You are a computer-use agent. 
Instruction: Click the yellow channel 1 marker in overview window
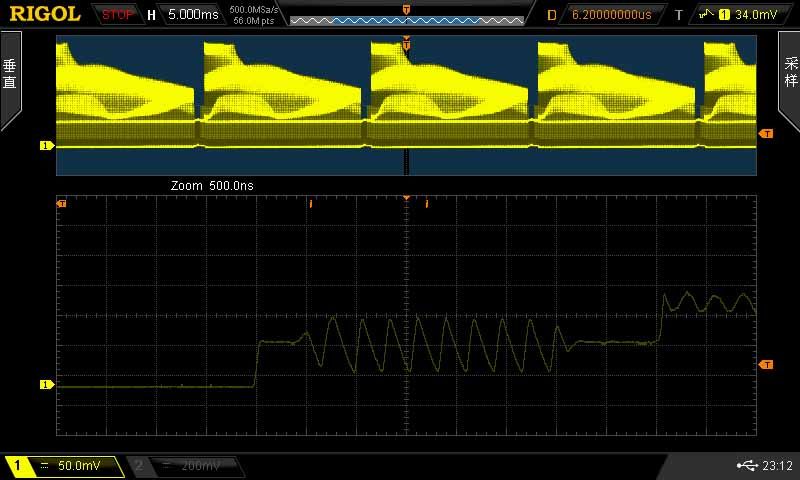[x=45, y=146]
